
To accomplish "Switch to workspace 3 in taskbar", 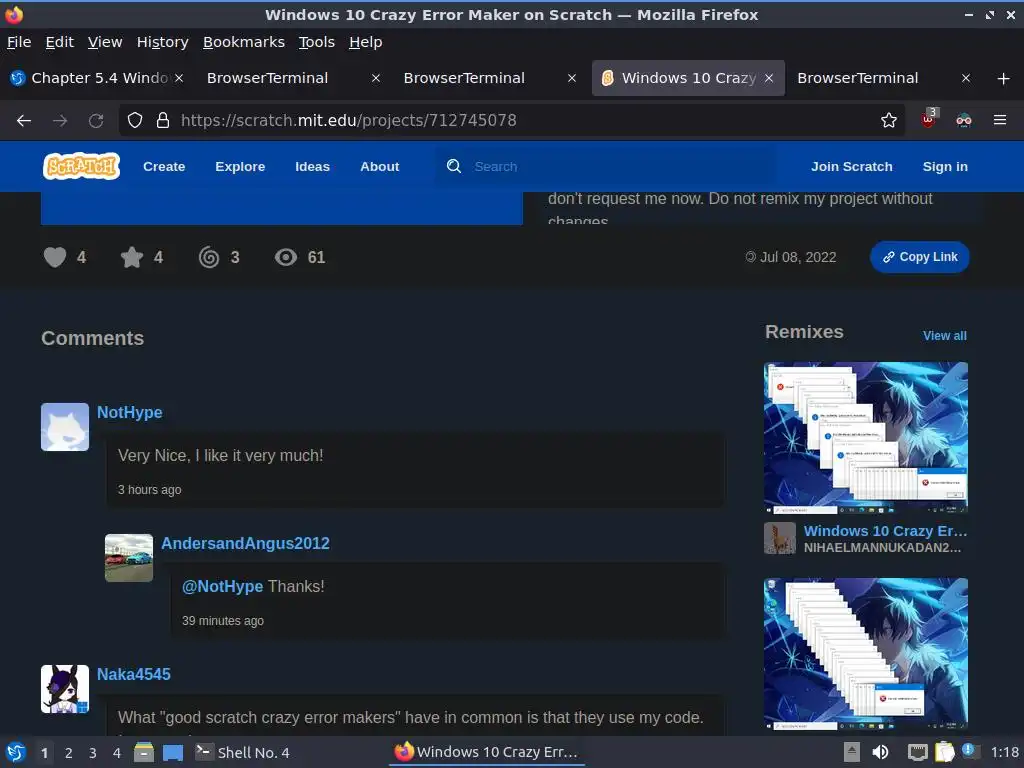I will point(93,753).
